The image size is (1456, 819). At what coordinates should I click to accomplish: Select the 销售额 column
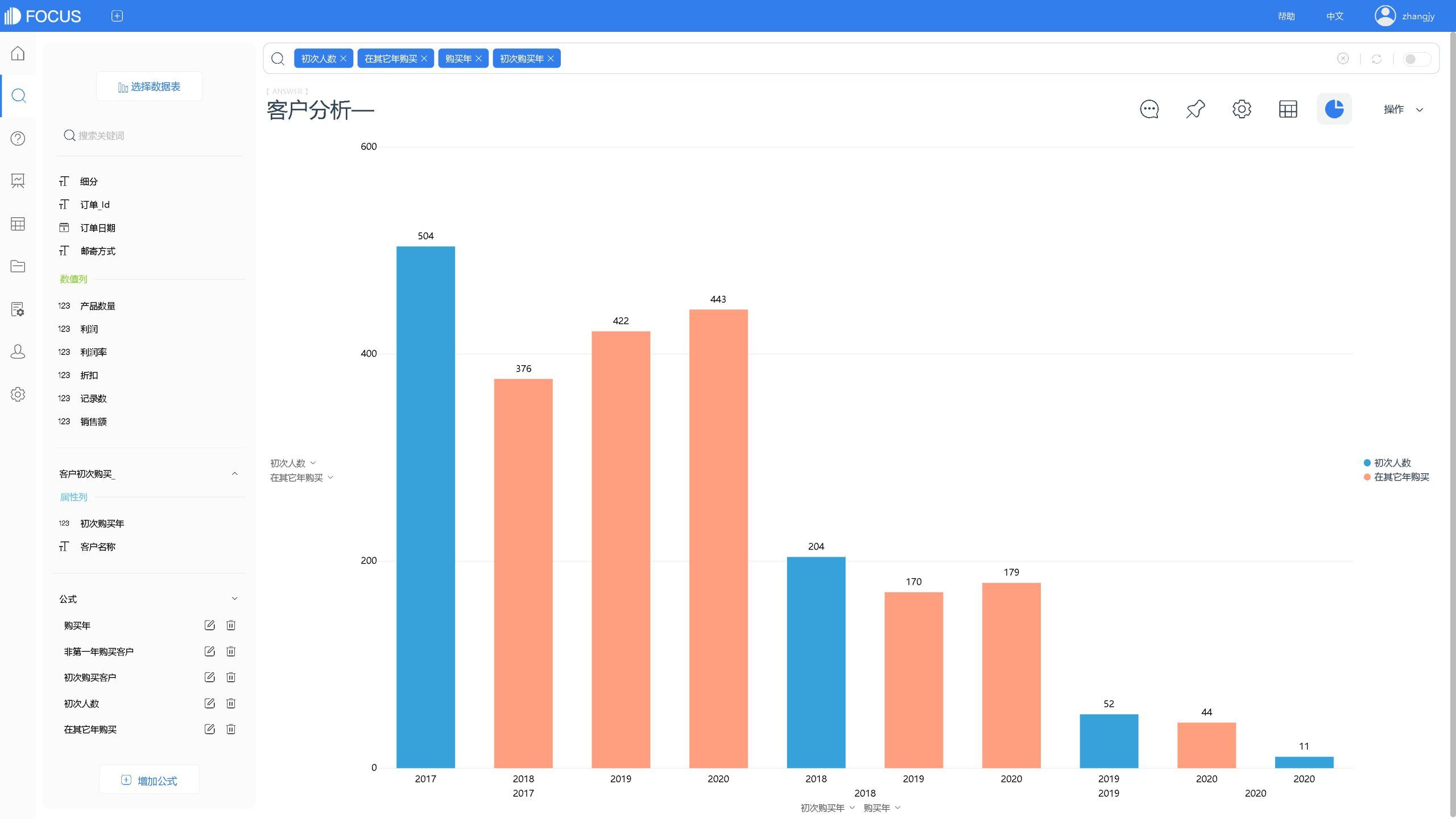click(93, 421)
